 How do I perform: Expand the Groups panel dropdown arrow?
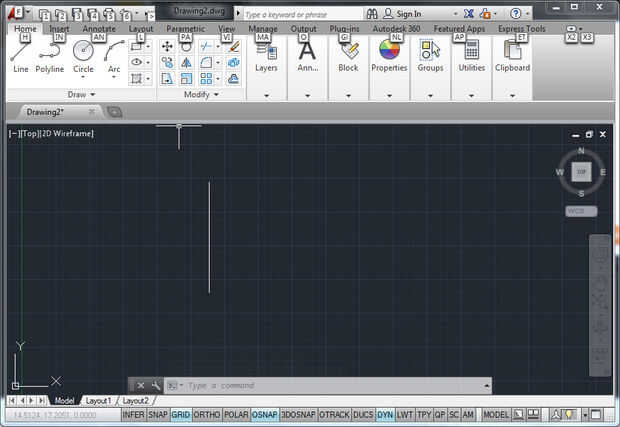(430, 95)
